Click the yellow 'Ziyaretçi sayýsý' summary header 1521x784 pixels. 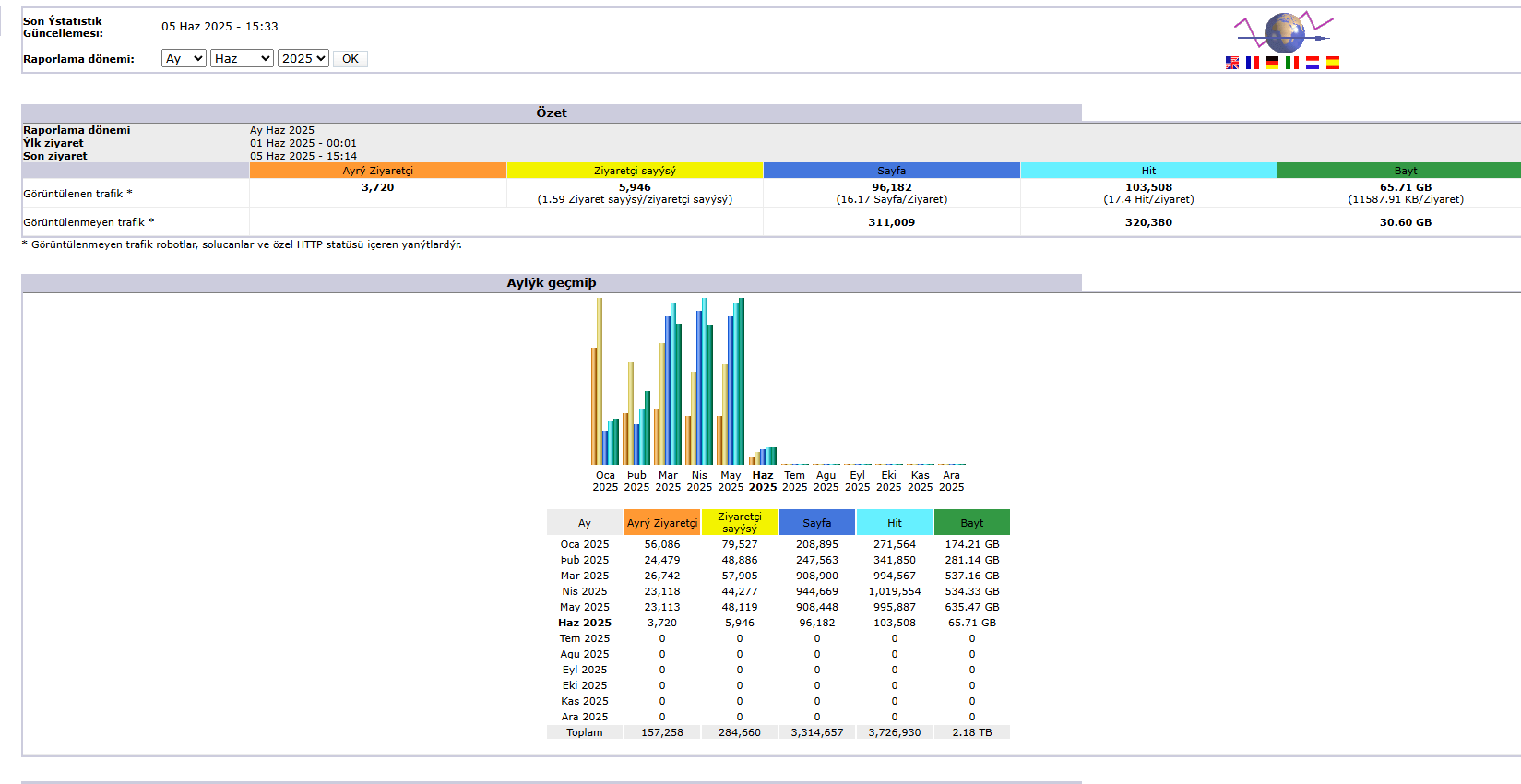(x=635, y=171)
